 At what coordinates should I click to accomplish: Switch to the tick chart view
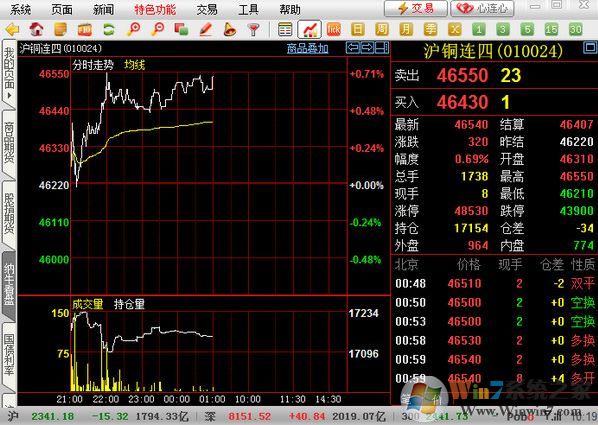[333, 29]
